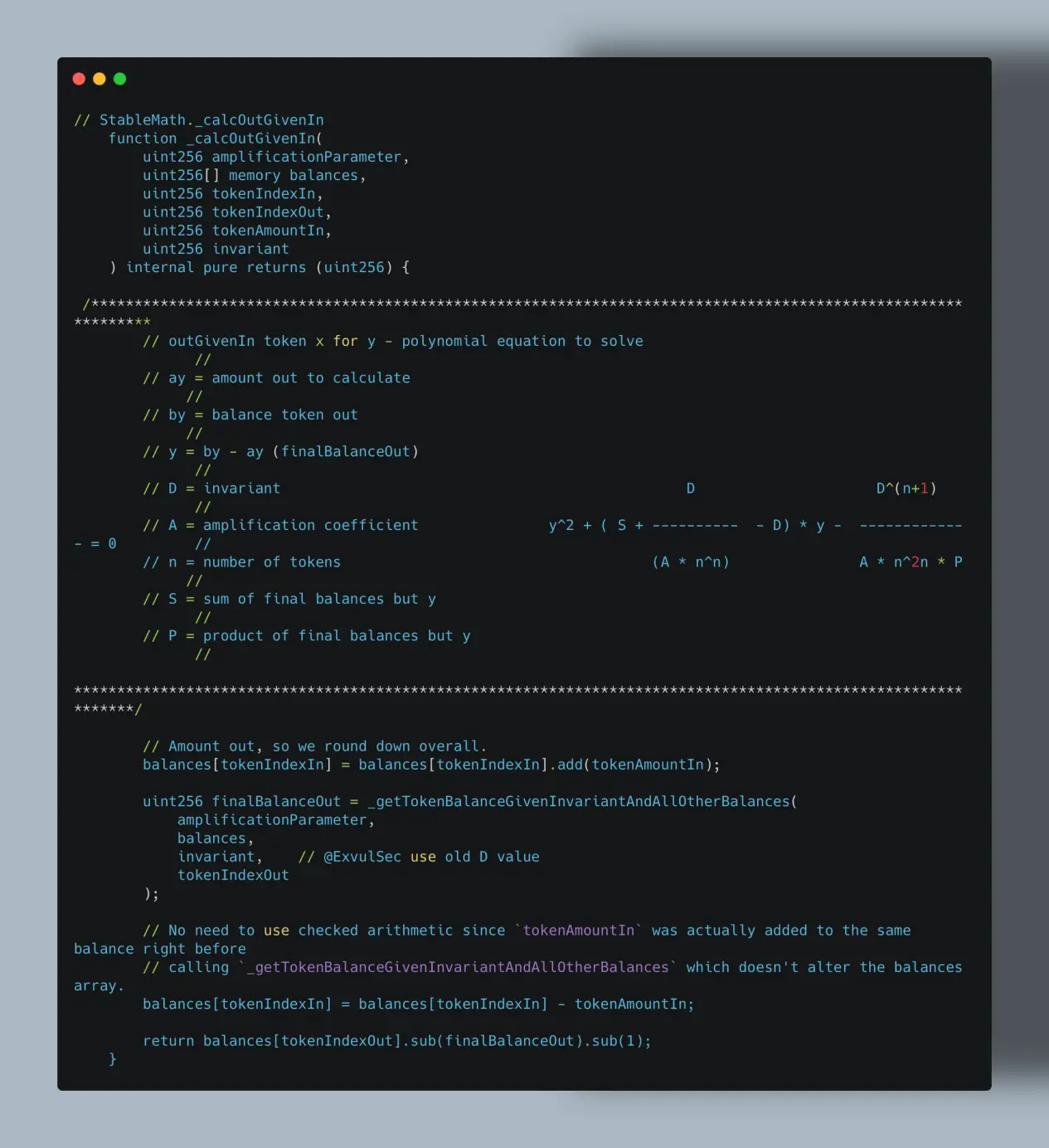Click the (A * n^n) denominator
Screen dimensions: 1049x1148
691,562
